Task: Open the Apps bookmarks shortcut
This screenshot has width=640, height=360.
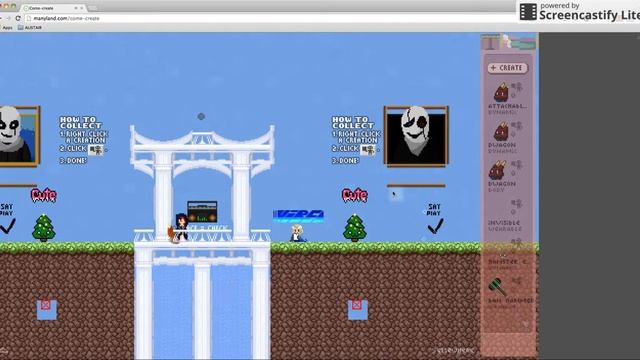Action: point(6,28)
